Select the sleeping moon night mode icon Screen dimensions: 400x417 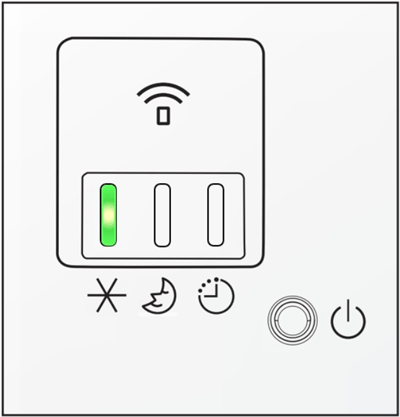159,296
